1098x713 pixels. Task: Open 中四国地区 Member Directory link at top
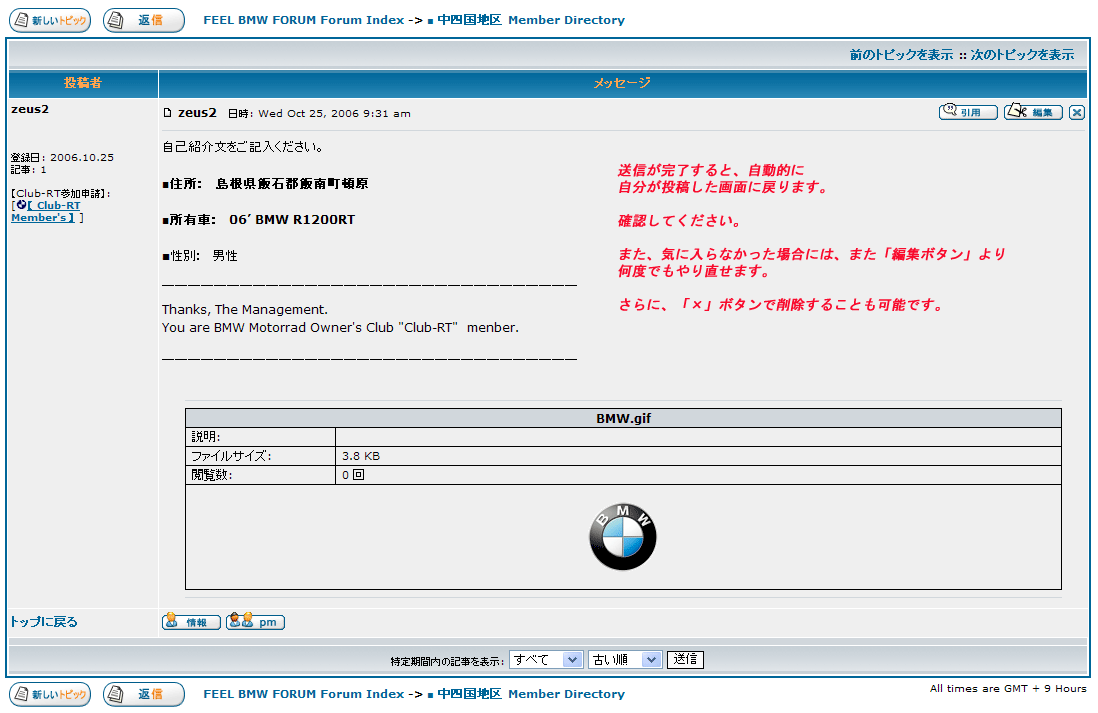[531, 20]
